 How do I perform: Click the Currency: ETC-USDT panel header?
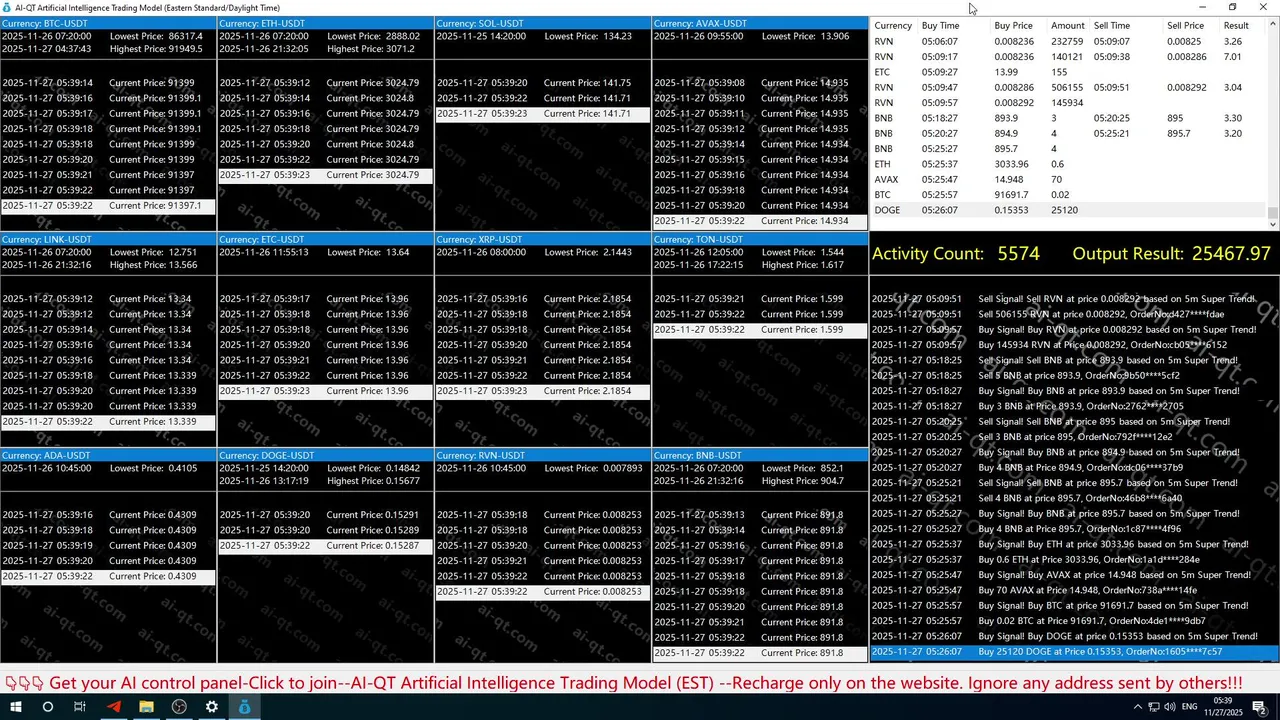pyautogui.click(x=326, y=239)
